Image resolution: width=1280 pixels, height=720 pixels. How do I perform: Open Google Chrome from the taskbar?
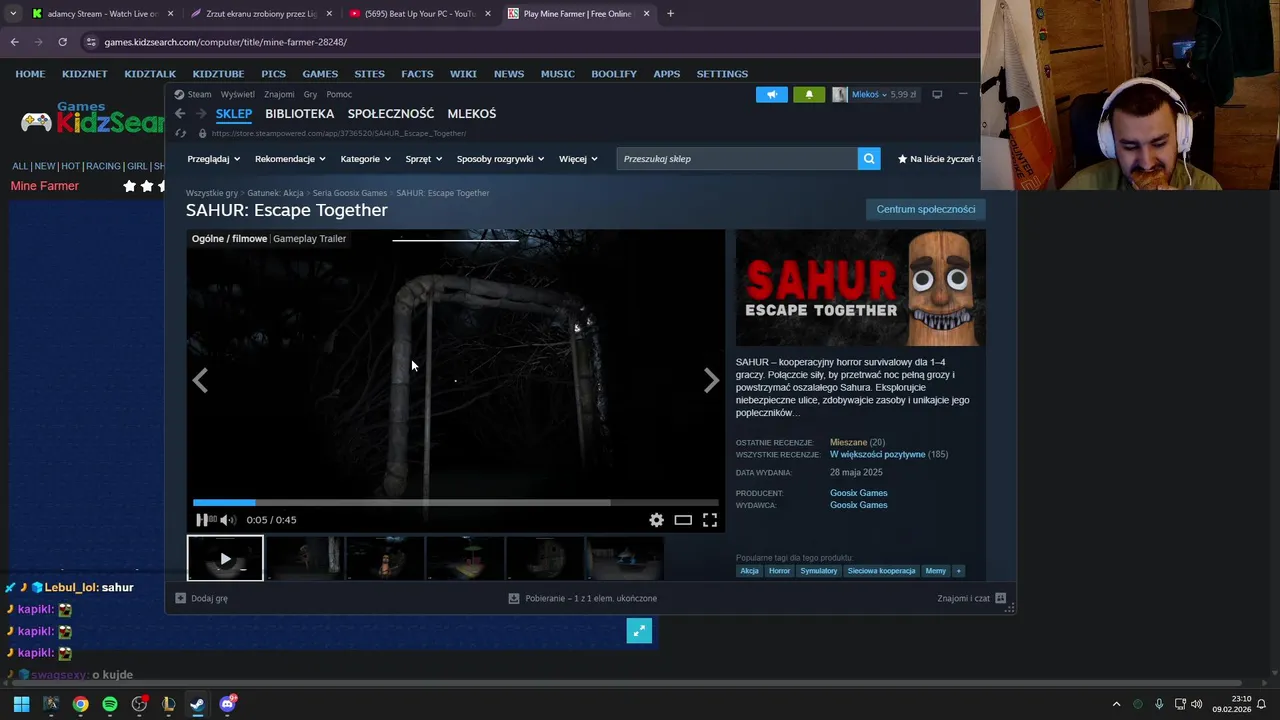pyautogui.click(x=80, y=704)
